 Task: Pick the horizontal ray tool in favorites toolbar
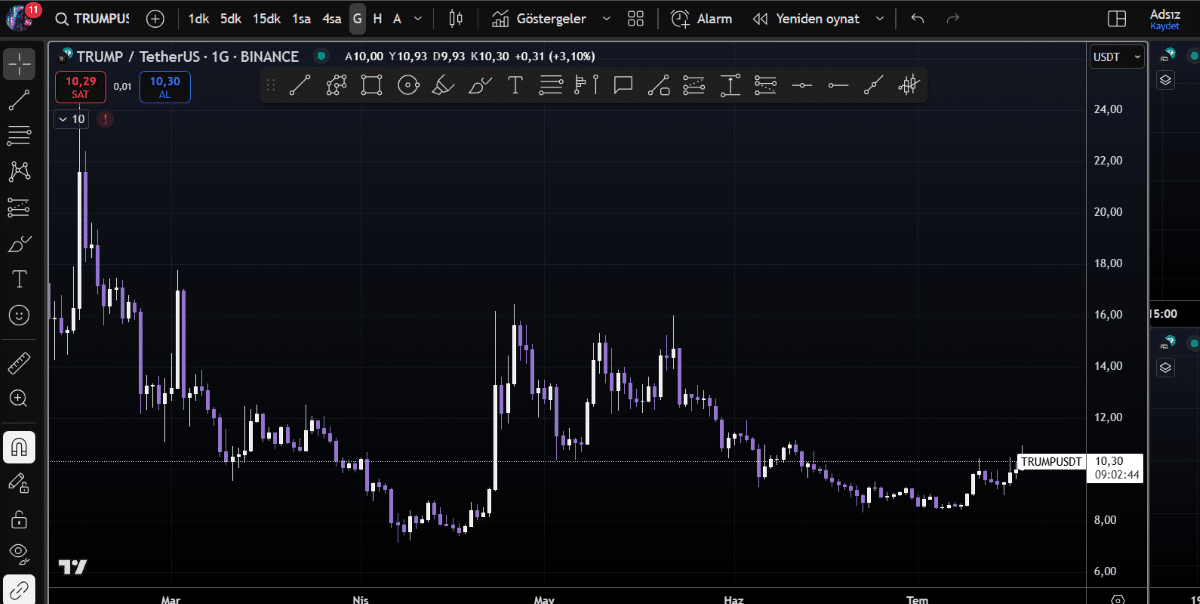tap(838, 85)
